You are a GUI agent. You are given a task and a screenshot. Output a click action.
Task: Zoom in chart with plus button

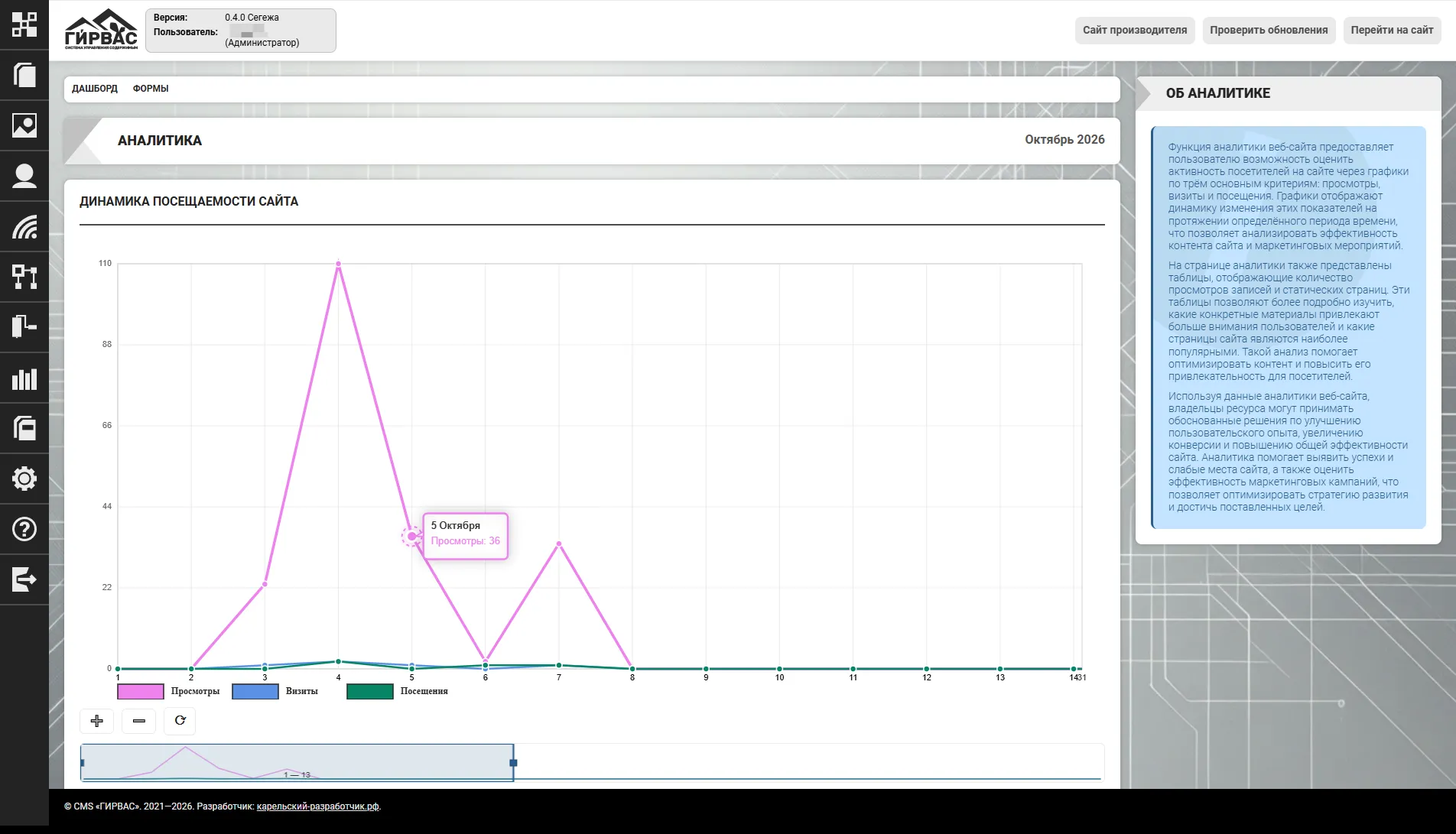[x=97, y=721]
